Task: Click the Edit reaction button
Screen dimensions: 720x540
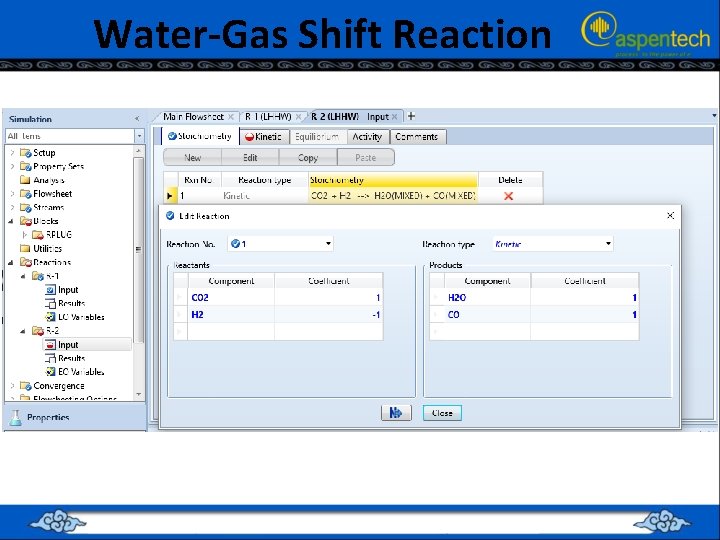Action: (x=250, y=158)
